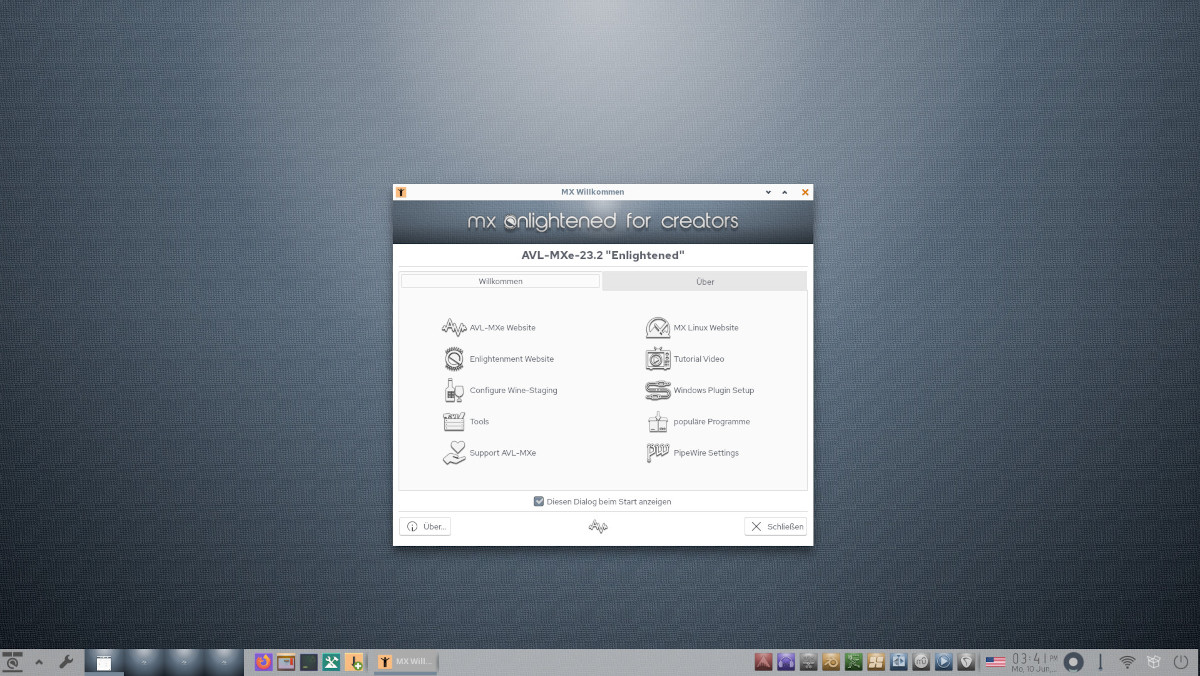Minimize the MX Willkommen window
Image resolution: width=1200 pixels, height=676 pixels.
(768, 192)
